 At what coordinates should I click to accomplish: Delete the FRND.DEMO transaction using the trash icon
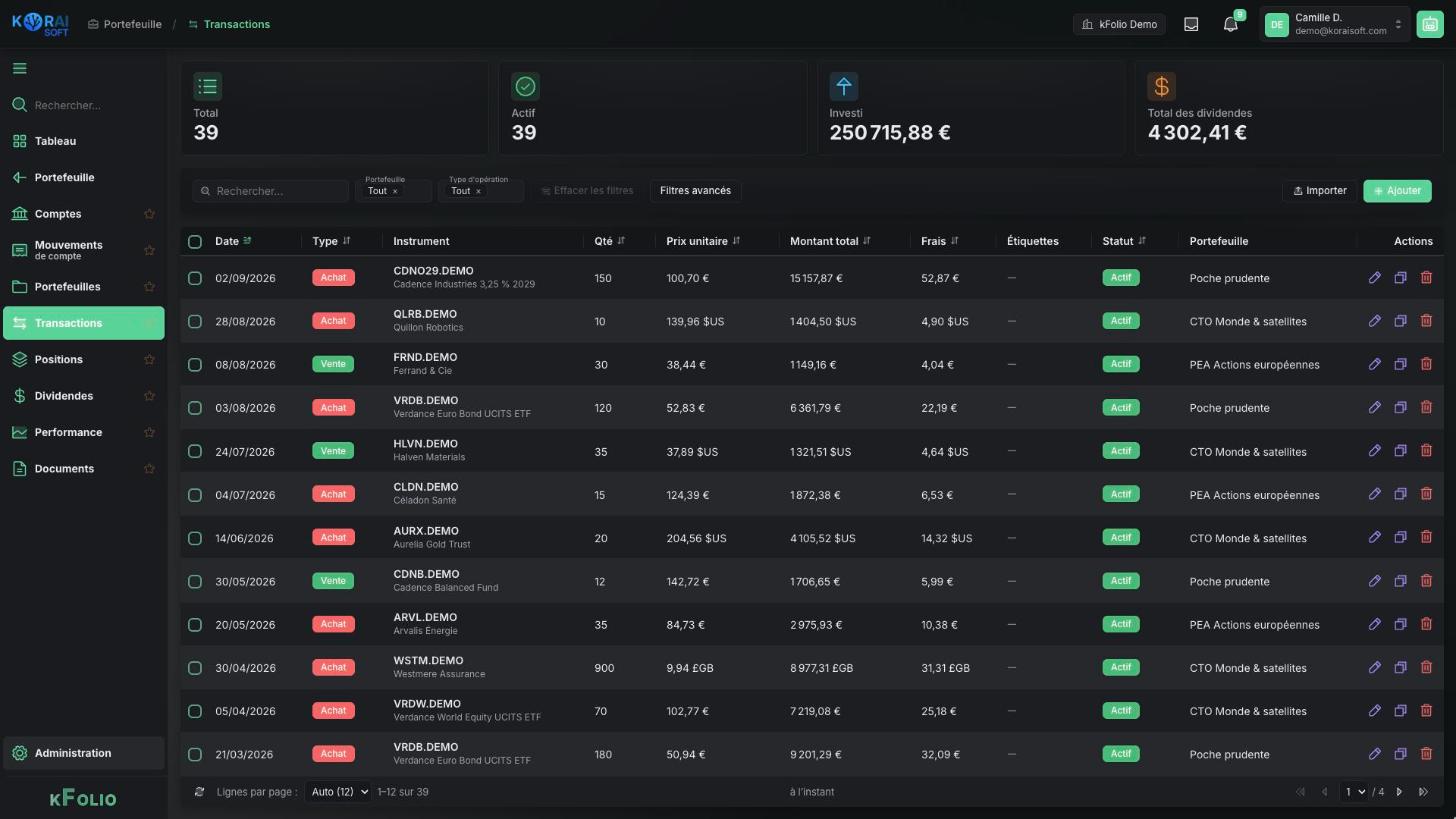pos(1426,364)
